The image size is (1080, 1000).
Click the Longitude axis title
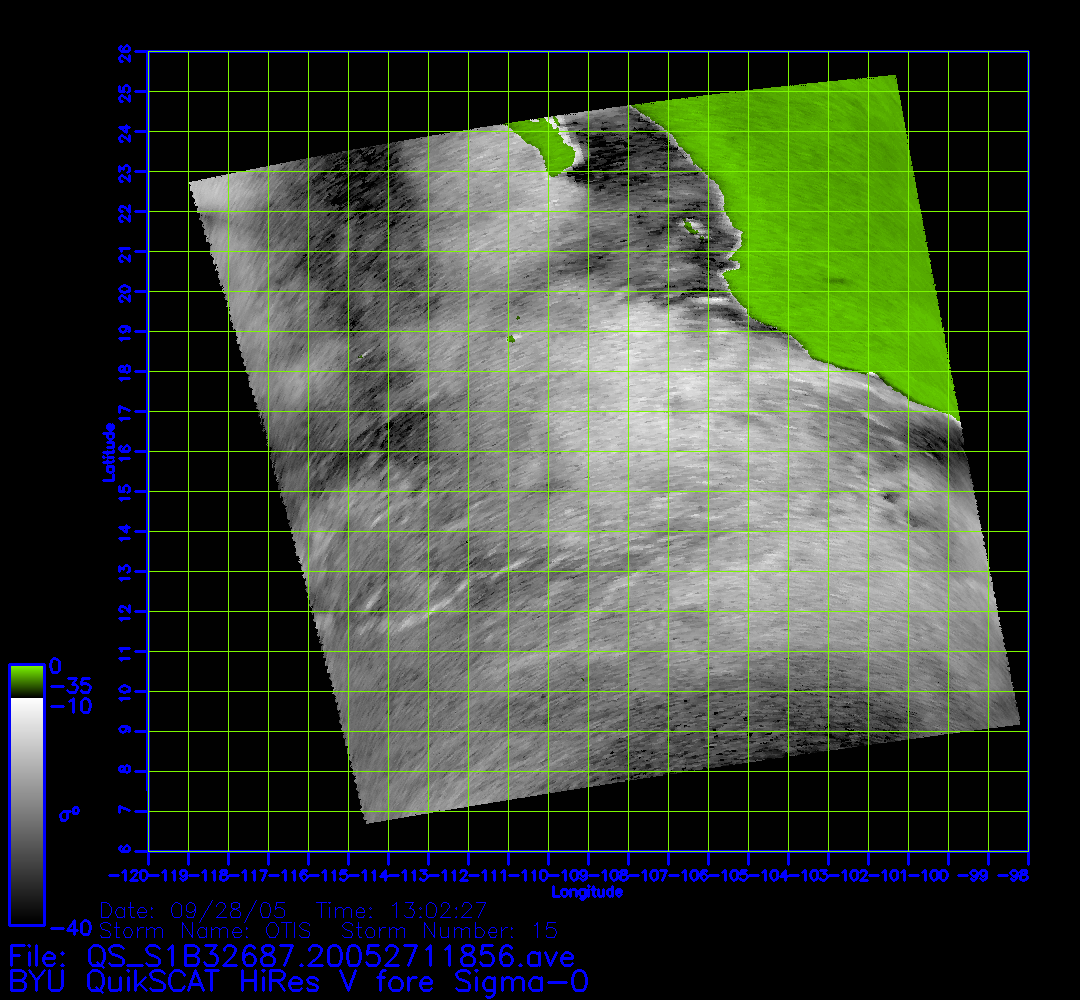click(587, 891)
